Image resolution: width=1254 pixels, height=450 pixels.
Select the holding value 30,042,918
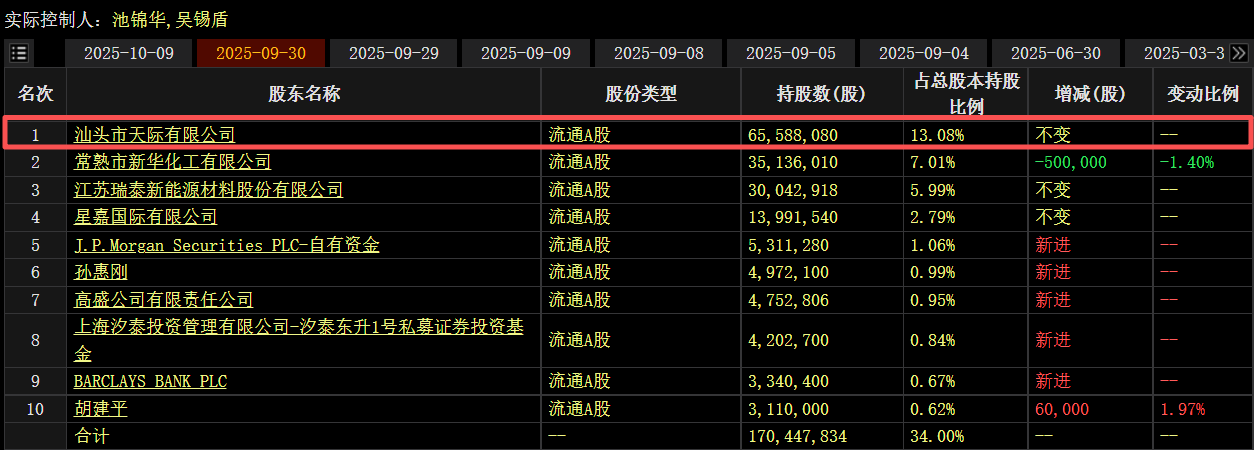[x=793, y=190]
